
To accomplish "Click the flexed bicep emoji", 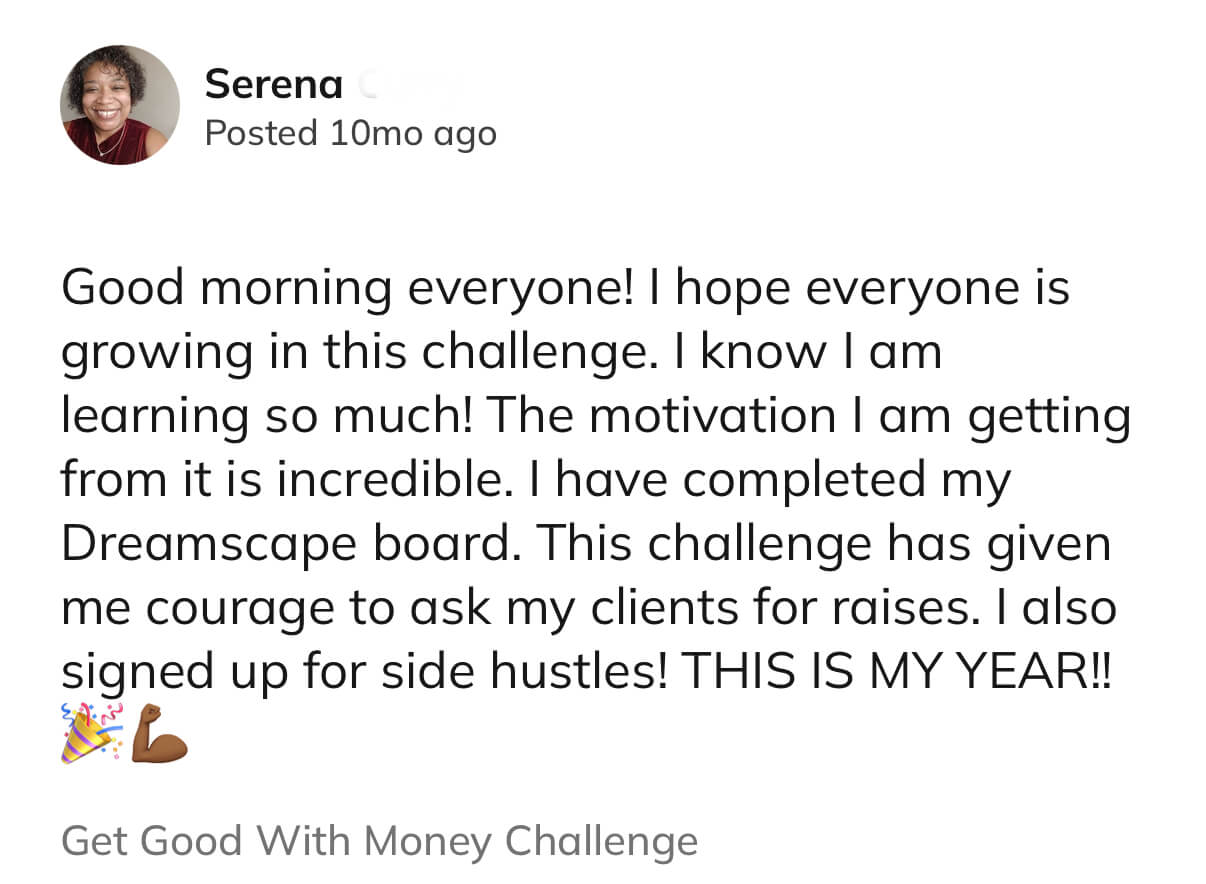I will coord(160,732).
